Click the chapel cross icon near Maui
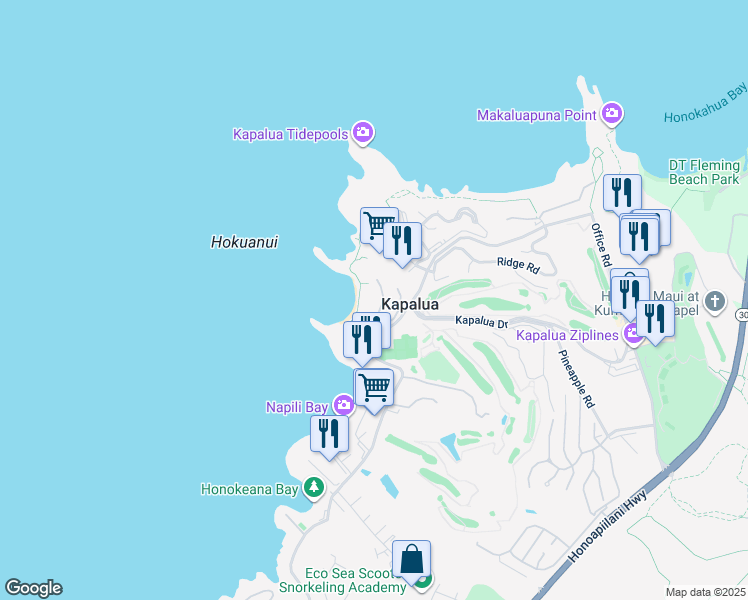 [x=714, y=302]
